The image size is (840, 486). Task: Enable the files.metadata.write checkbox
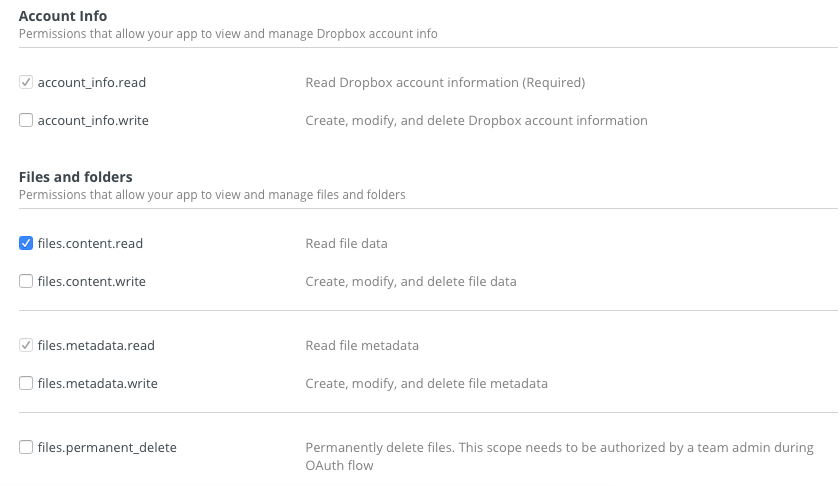click(26, 383)
